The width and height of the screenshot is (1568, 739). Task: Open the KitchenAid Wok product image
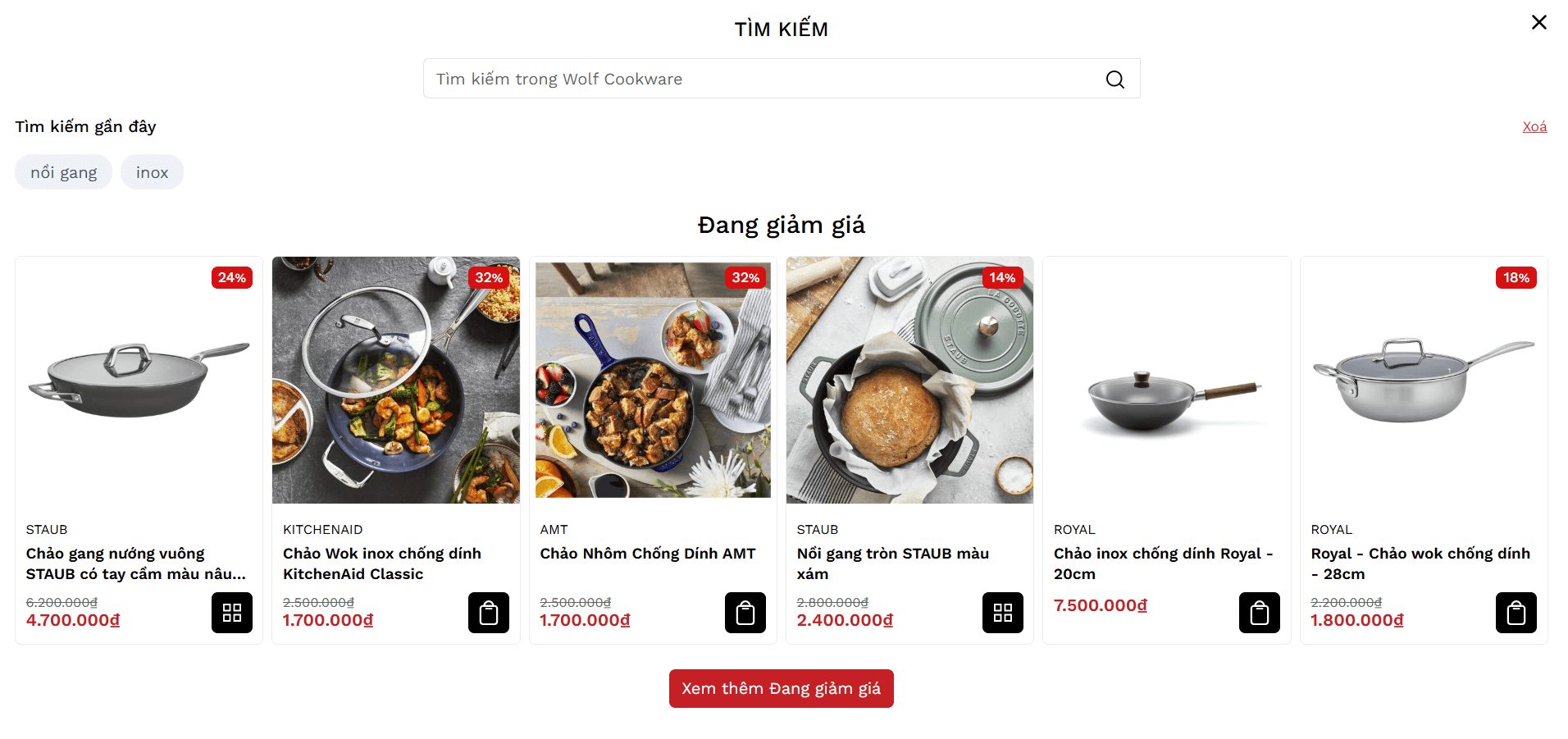point(395,380)
